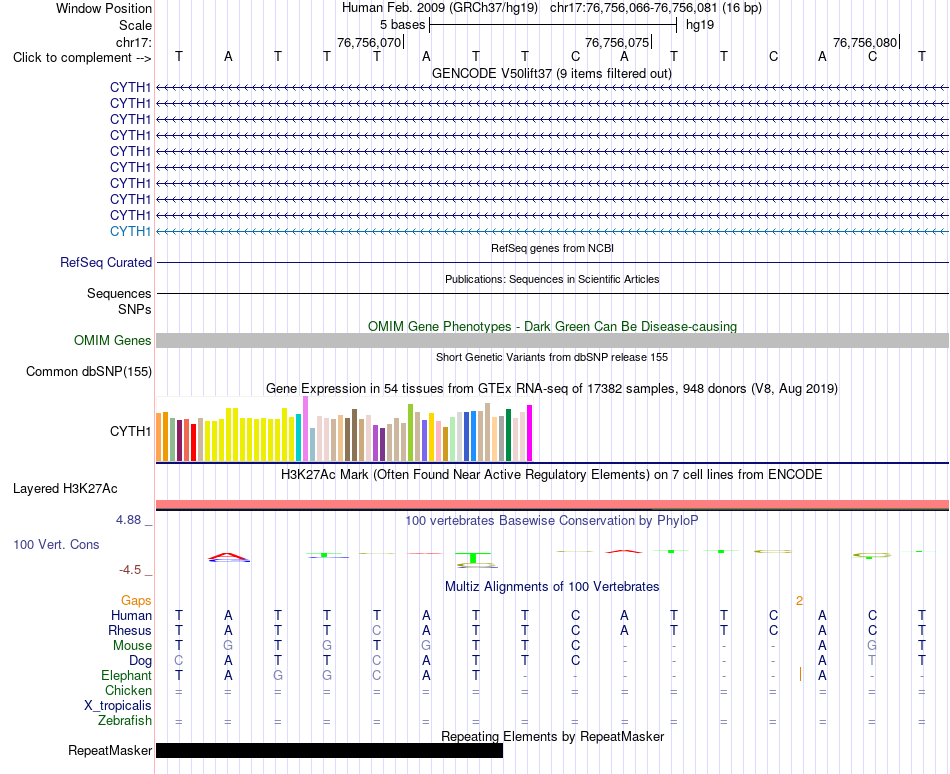Open the OMIM Gene Phenotypes track title
950x774 pixels.
coord(552,326)
